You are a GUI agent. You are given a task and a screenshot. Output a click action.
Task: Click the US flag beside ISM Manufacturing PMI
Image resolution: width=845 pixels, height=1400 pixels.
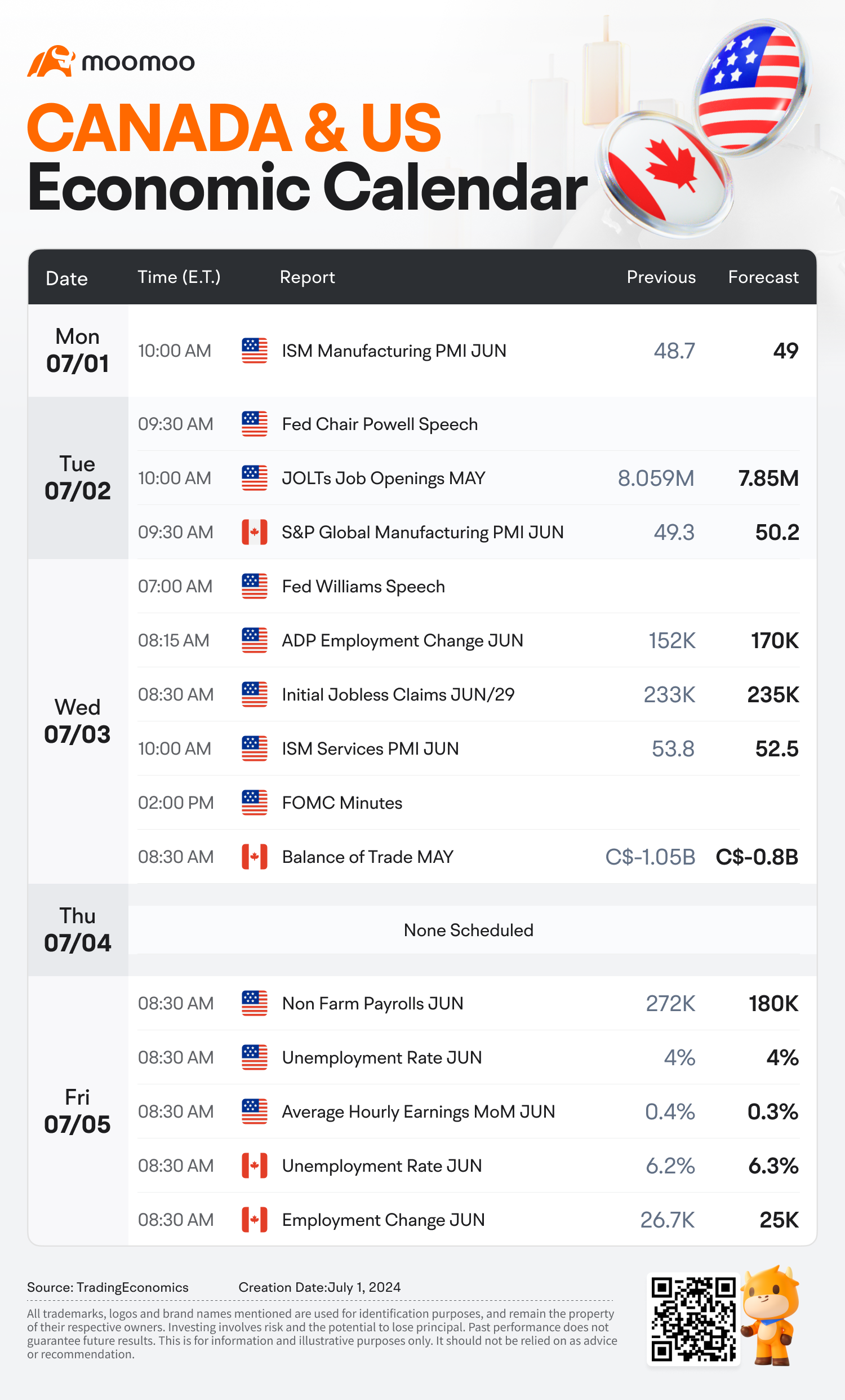(255, 351)
